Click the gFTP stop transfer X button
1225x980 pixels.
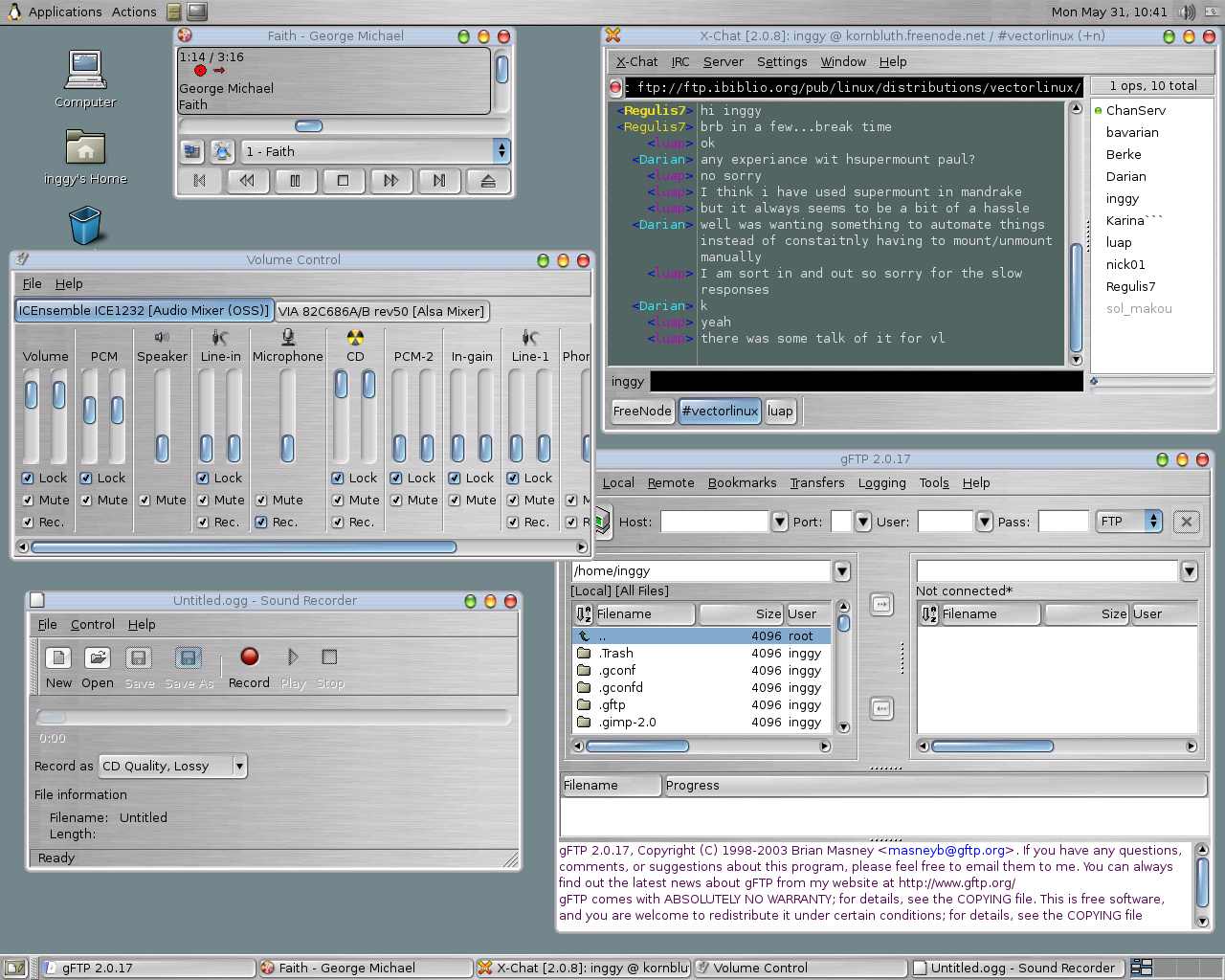[x=1187, y=522]
